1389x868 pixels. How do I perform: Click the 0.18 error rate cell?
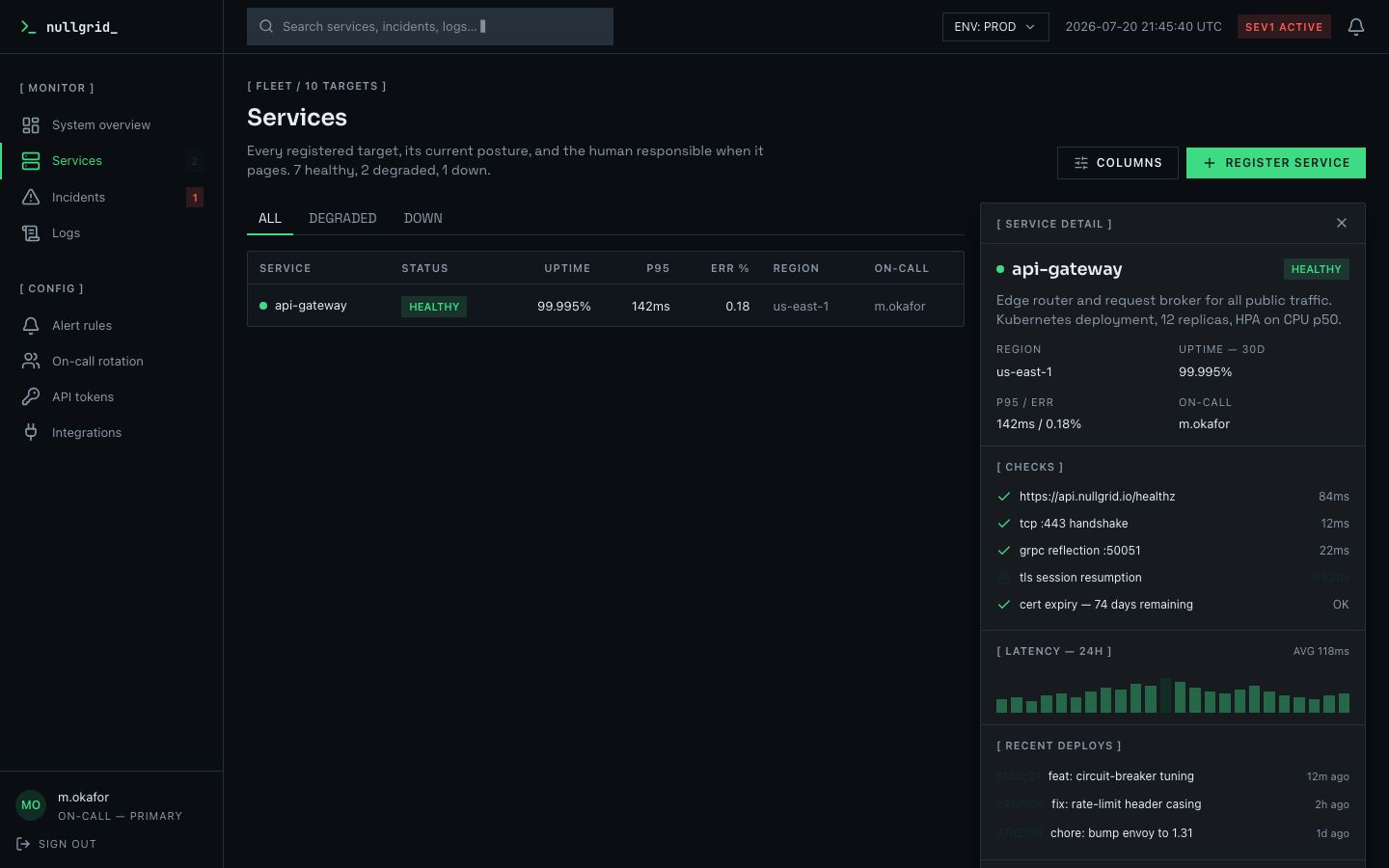coord(738,307)
